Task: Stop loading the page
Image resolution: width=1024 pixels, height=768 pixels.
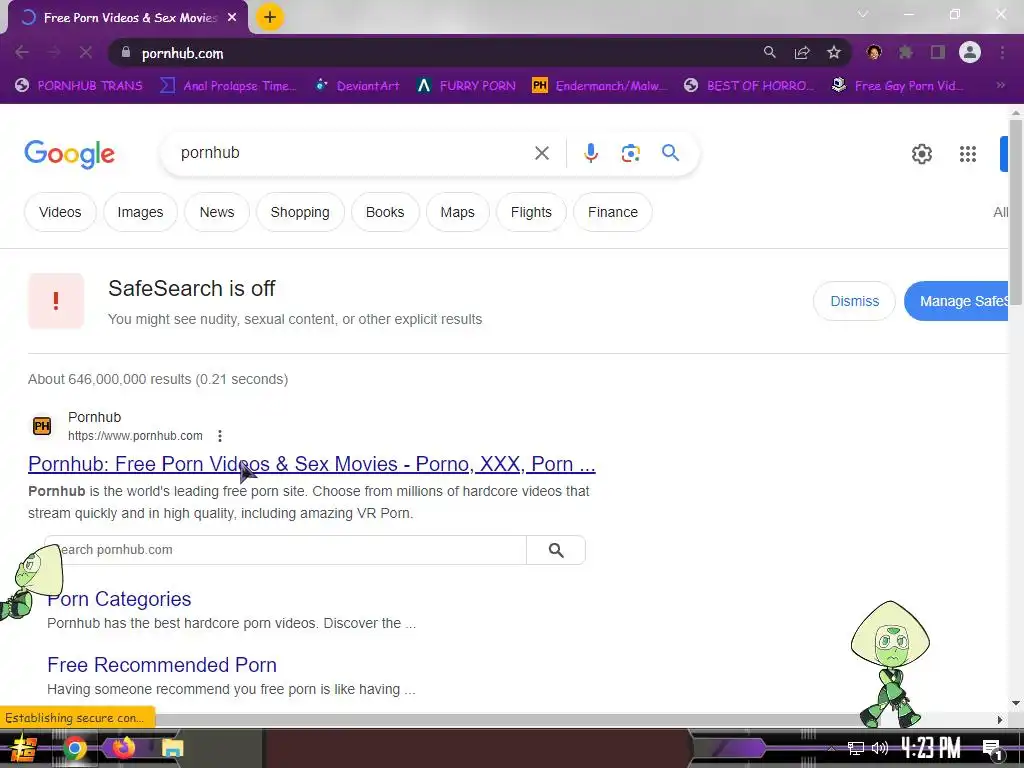Action: (x=86, y=52)
